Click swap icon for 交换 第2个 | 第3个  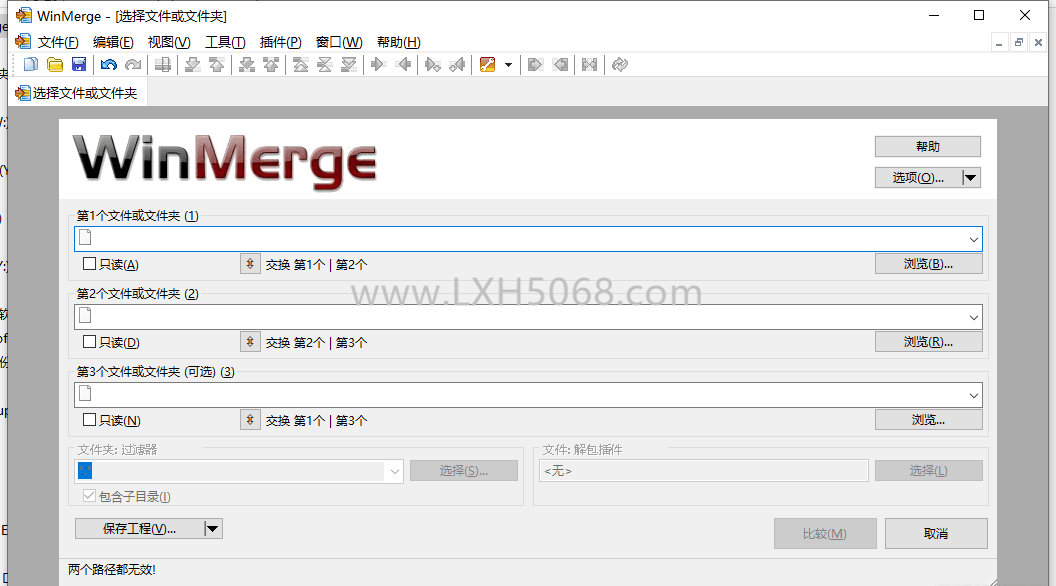[250, 342]
